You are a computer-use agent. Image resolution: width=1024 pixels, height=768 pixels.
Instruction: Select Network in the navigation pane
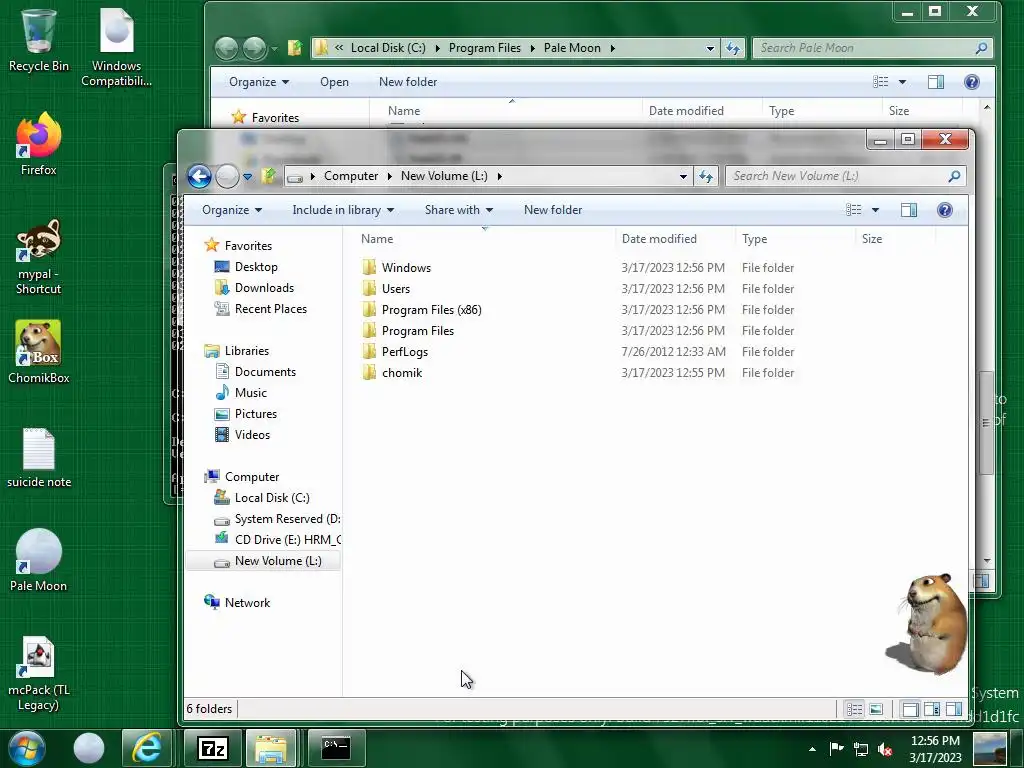[x=247, y=603]
